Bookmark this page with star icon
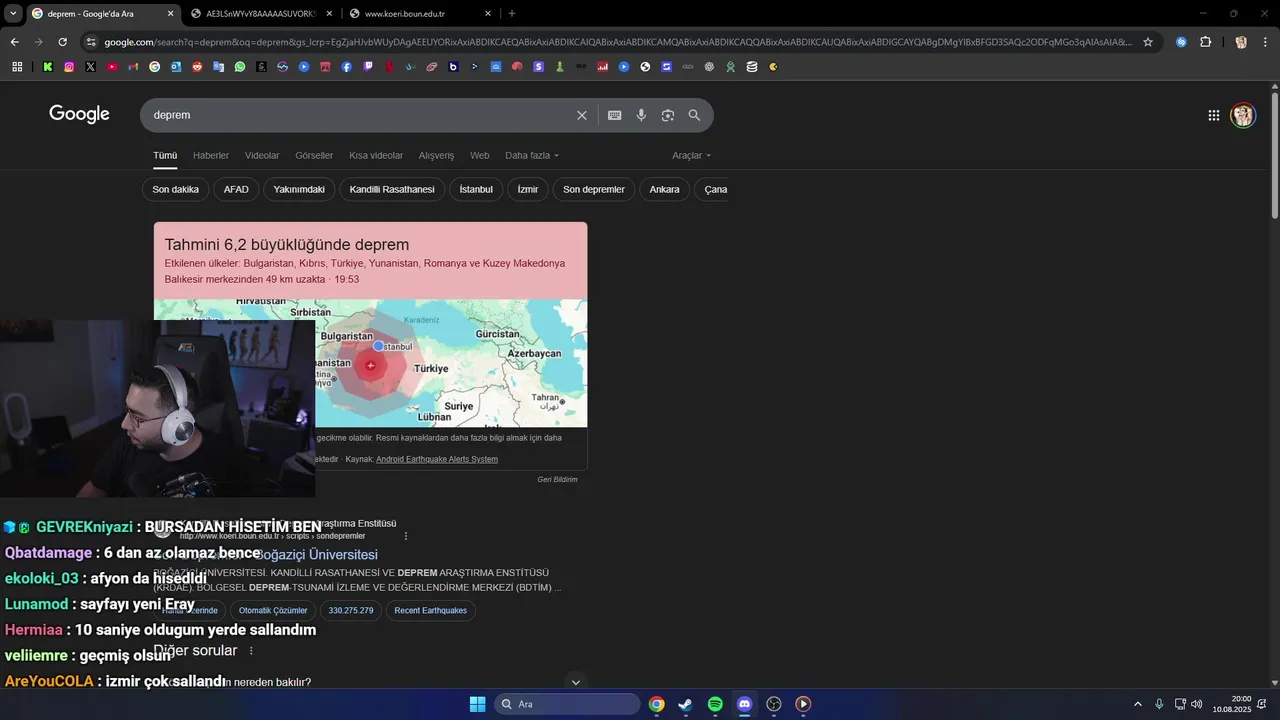The width and height of the screenshot is (1280, 720). pyautogui.click(x=1148, y=42)
